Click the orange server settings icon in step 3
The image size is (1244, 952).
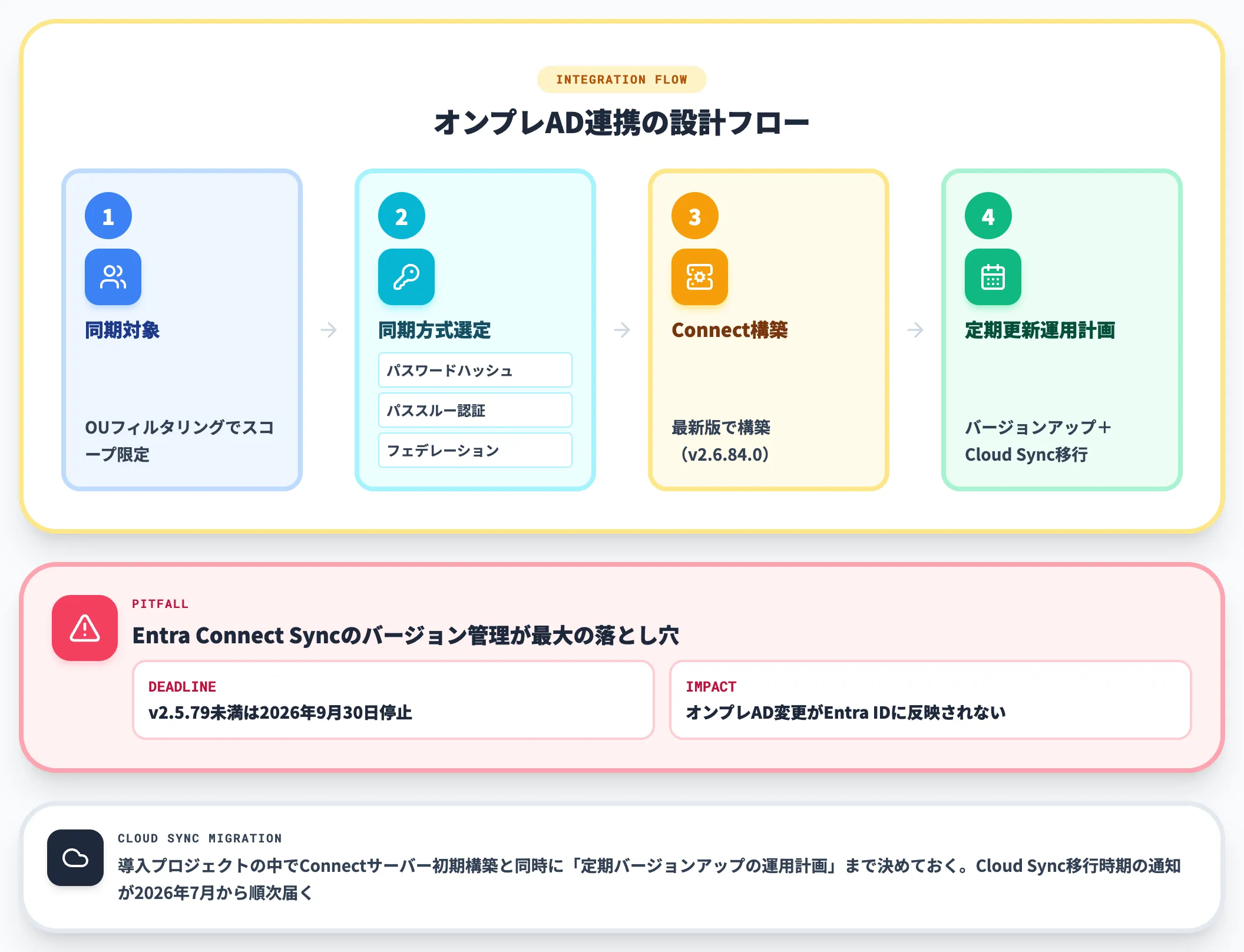coord(700,277)
